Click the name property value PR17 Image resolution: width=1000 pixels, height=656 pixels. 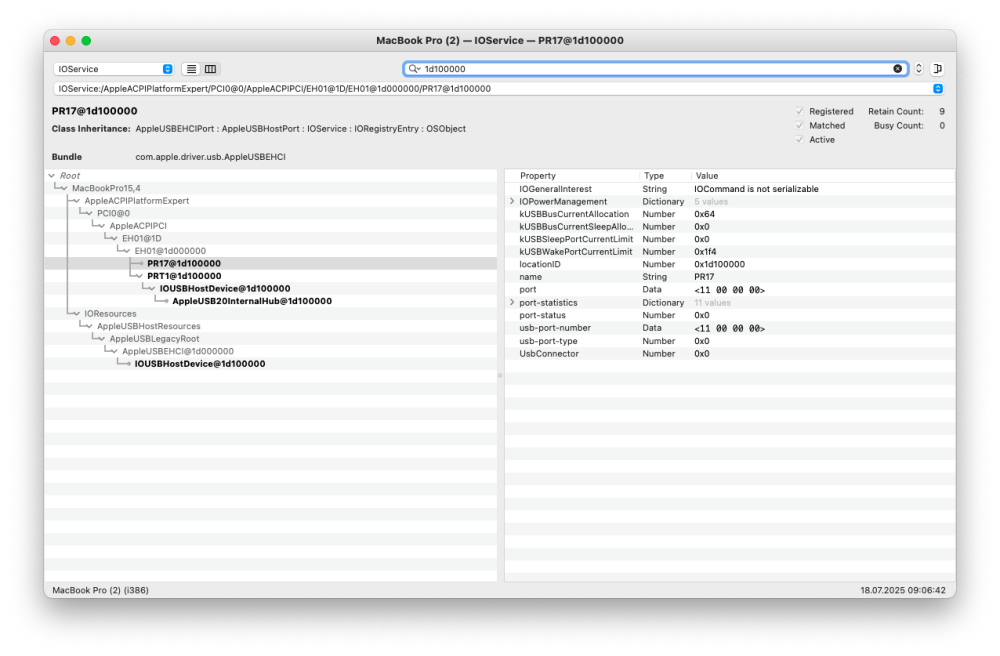(x=704, y=277)
